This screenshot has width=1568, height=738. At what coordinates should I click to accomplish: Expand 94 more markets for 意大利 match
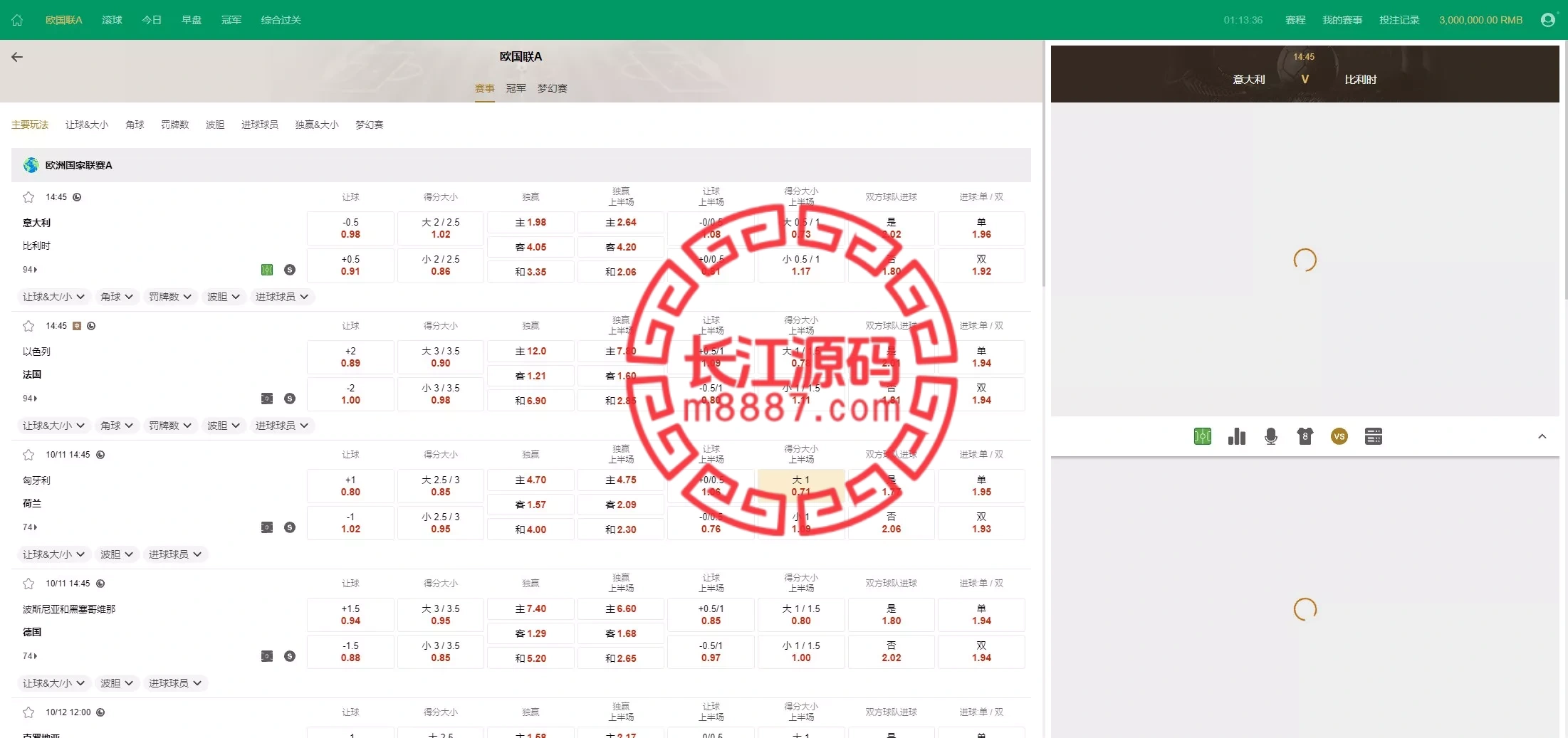[30, 270]
